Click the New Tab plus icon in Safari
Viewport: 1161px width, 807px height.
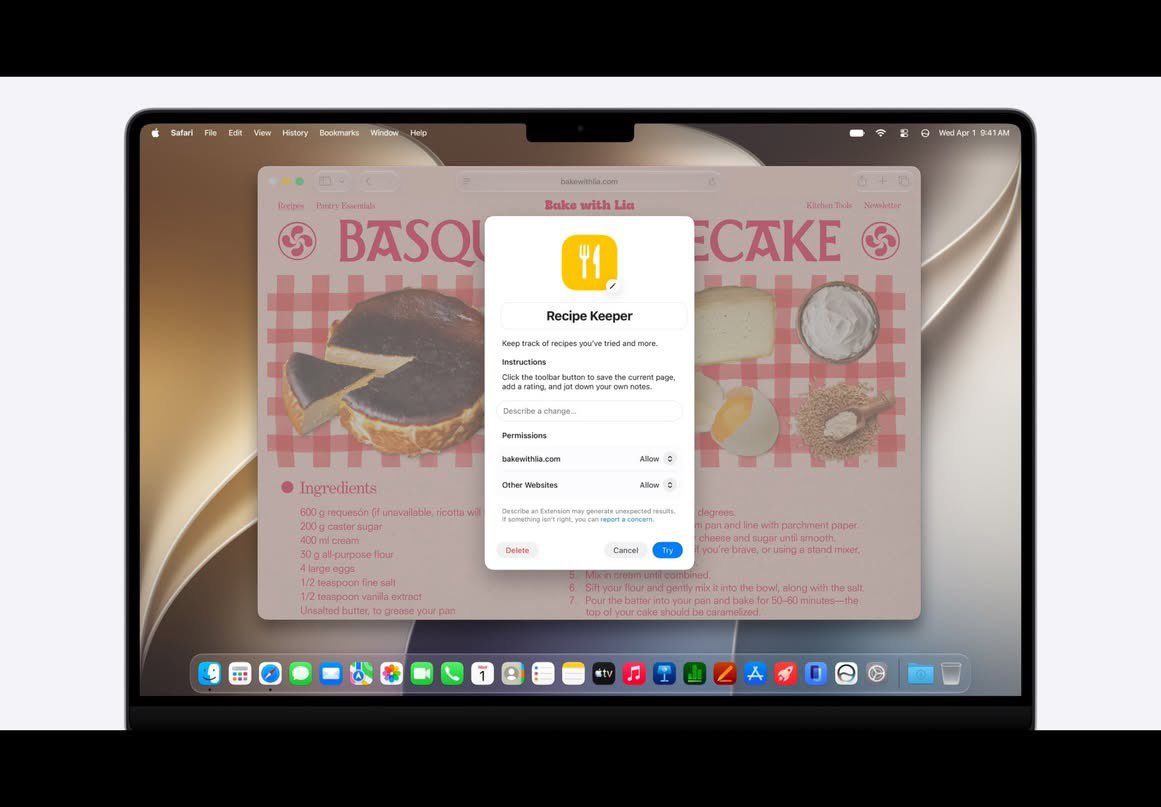click(x=883, y=181)
